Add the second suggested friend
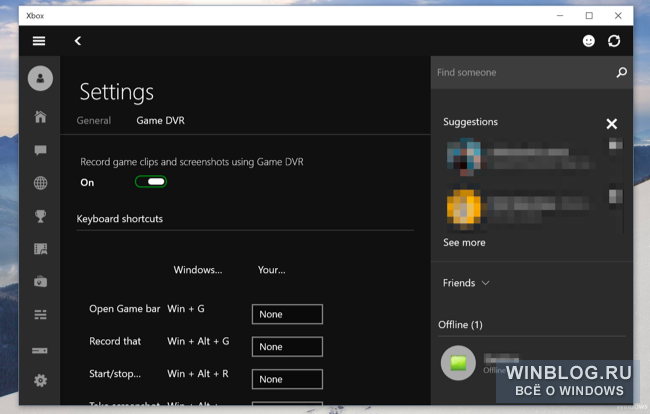 point(616,196)
